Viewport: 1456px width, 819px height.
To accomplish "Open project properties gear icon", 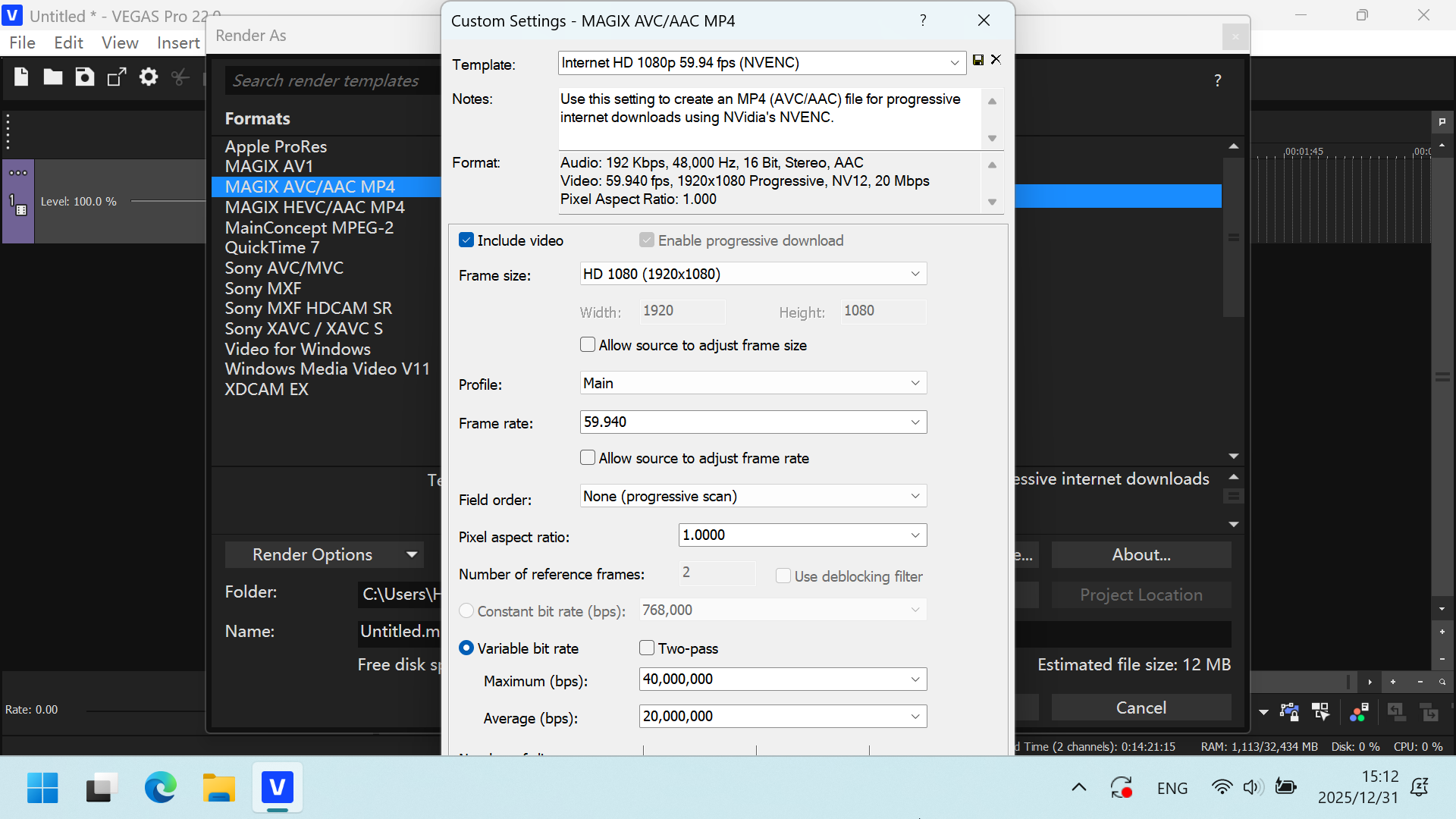I will coord(149,77).
